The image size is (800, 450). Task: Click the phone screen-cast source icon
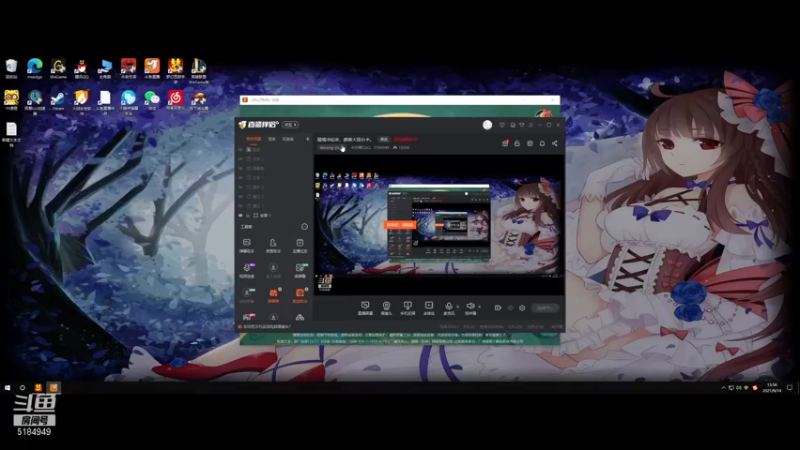click(407, 307)
